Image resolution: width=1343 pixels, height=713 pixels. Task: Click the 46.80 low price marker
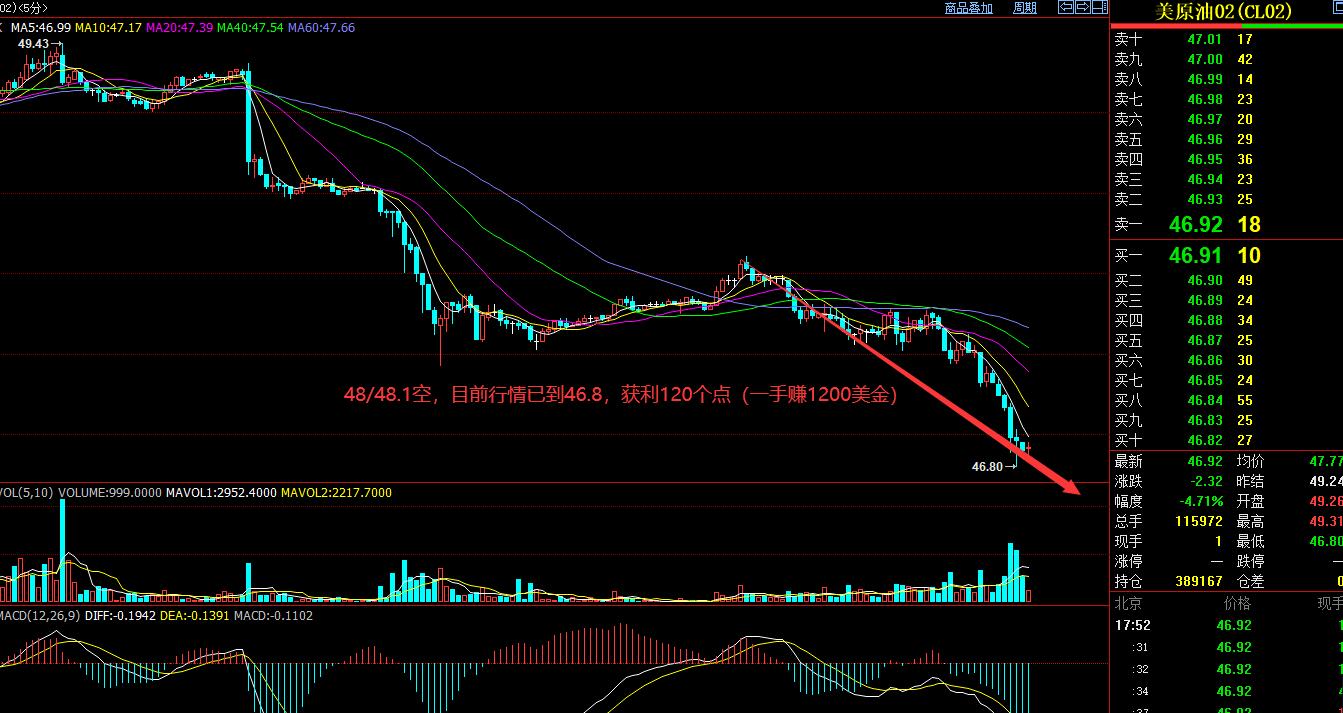coord(987,466)
